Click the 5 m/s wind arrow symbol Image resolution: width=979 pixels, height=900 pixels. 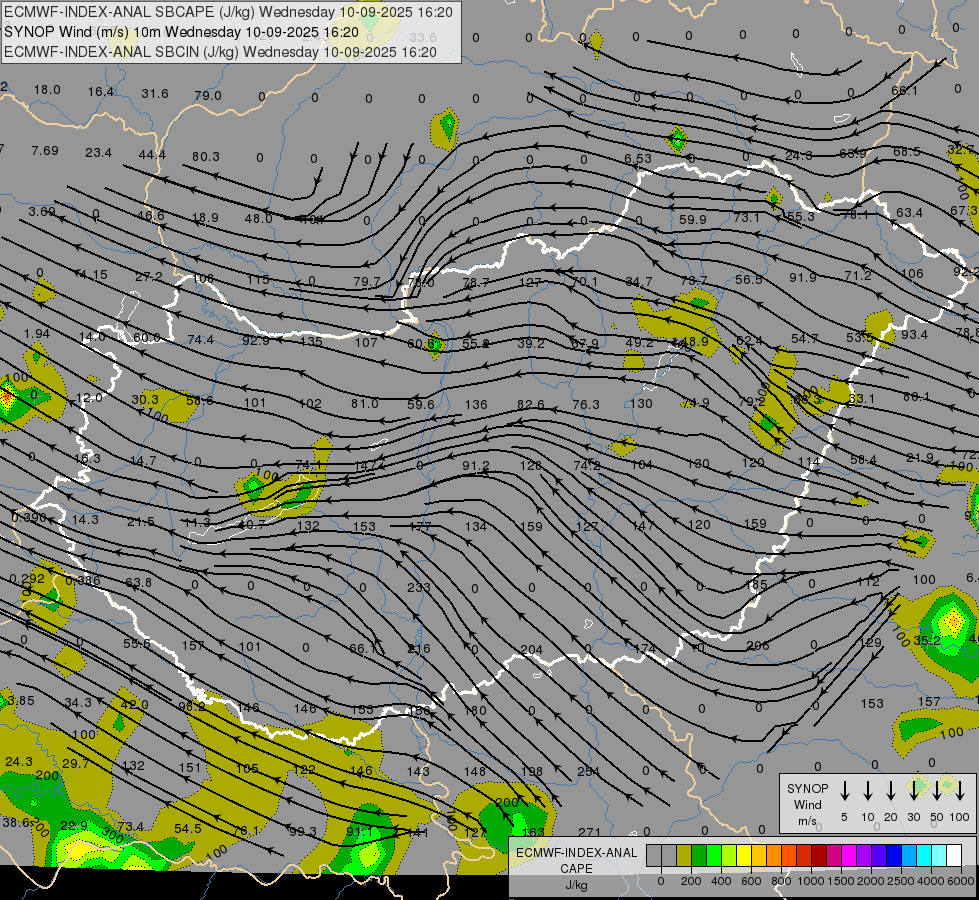[x=844, y=791]
